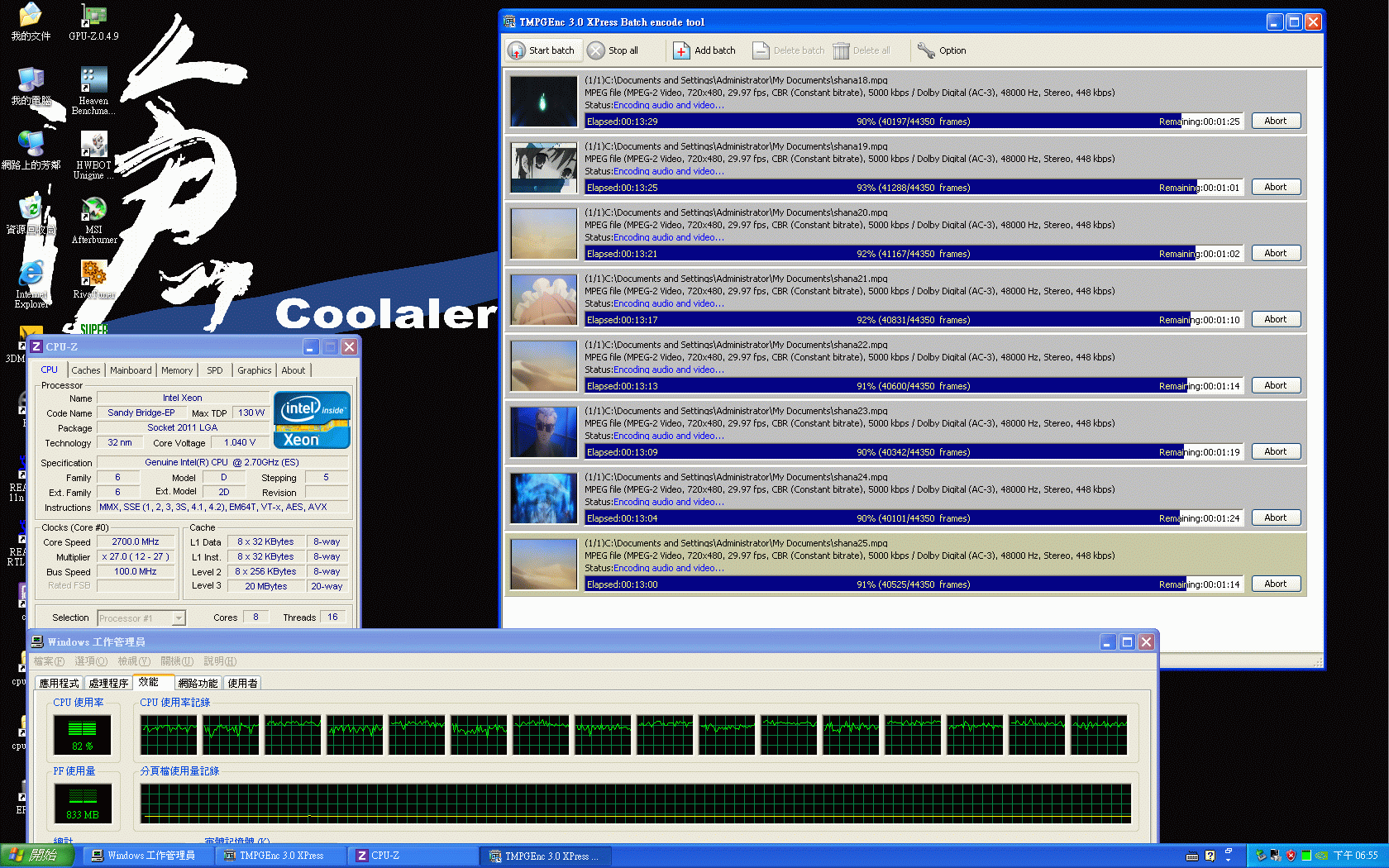Click the PF usage gauge showing 833 MB
1389x868 pixels.
click(x=82, y=803)
